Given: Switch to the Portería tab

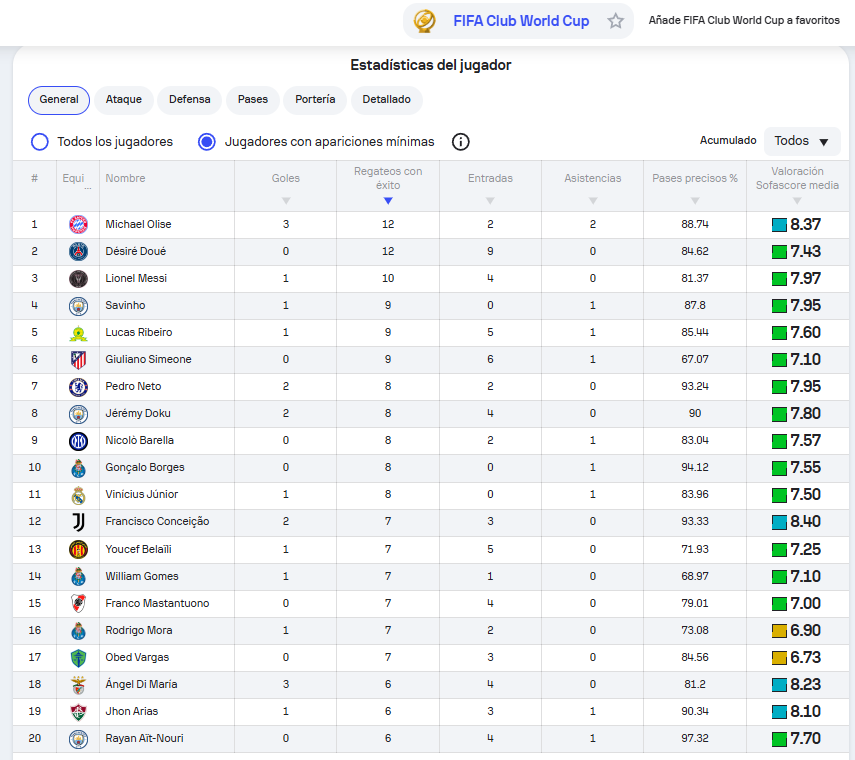Looking at the screenshot, I should (x=315, y=100).
